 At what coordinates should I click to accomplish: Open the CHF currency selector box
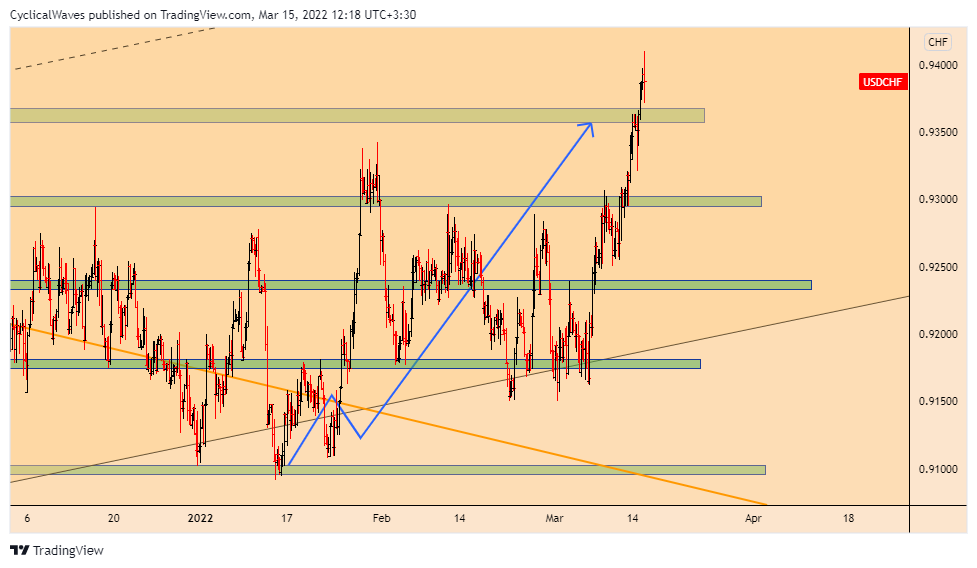pyautogui.click(x=937, y=42)
